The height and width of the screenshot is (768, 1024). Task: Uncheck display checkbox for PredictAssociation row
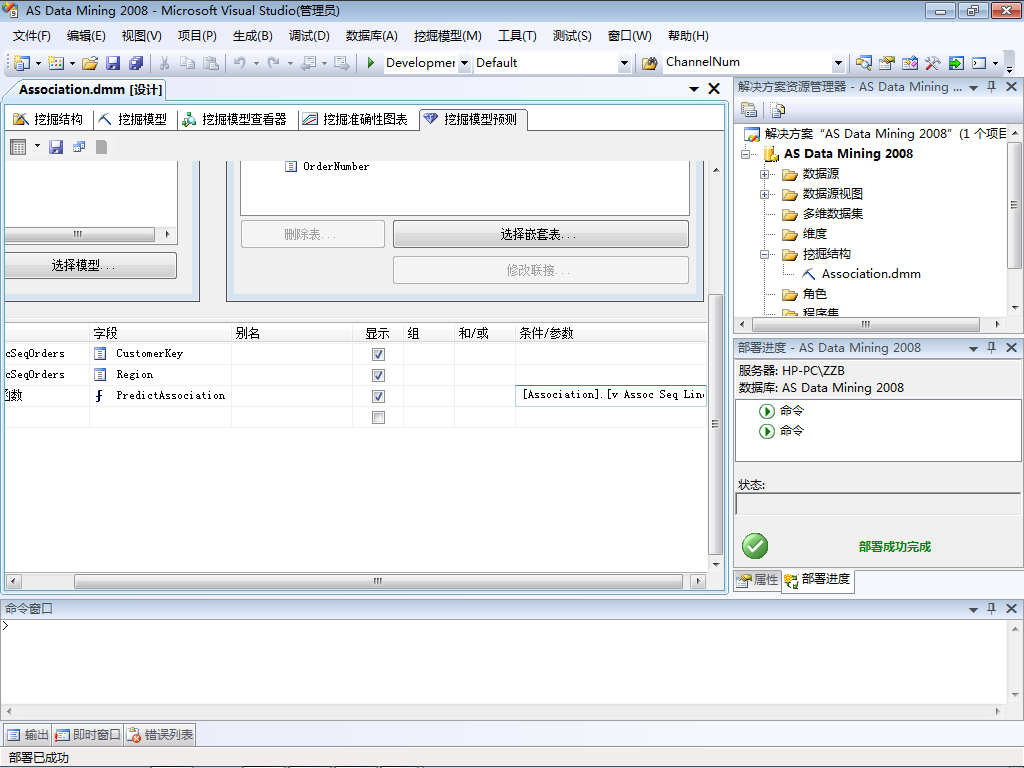pos(378,396)
